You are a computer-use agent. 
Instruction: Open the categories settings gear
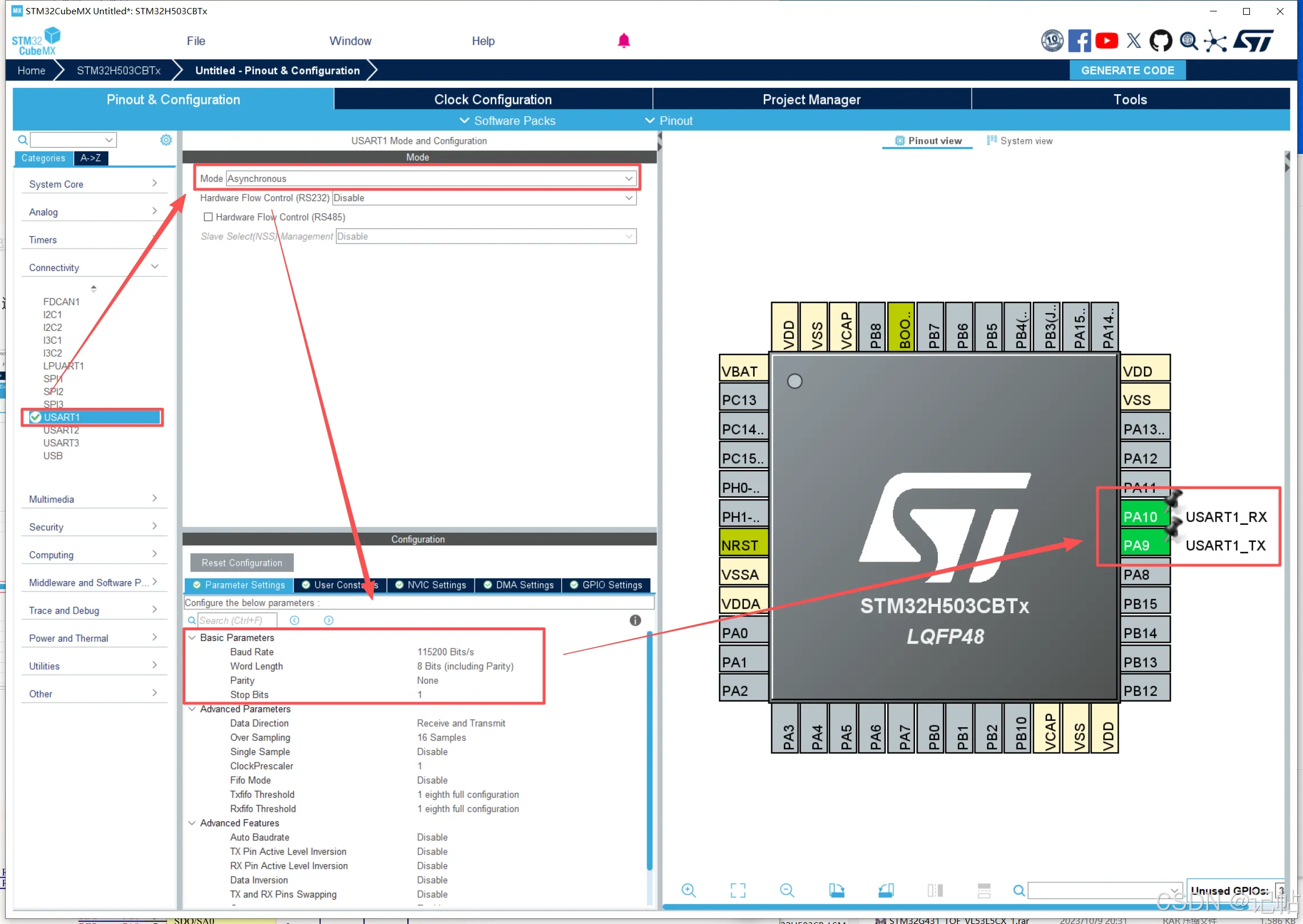click(166, 140)
